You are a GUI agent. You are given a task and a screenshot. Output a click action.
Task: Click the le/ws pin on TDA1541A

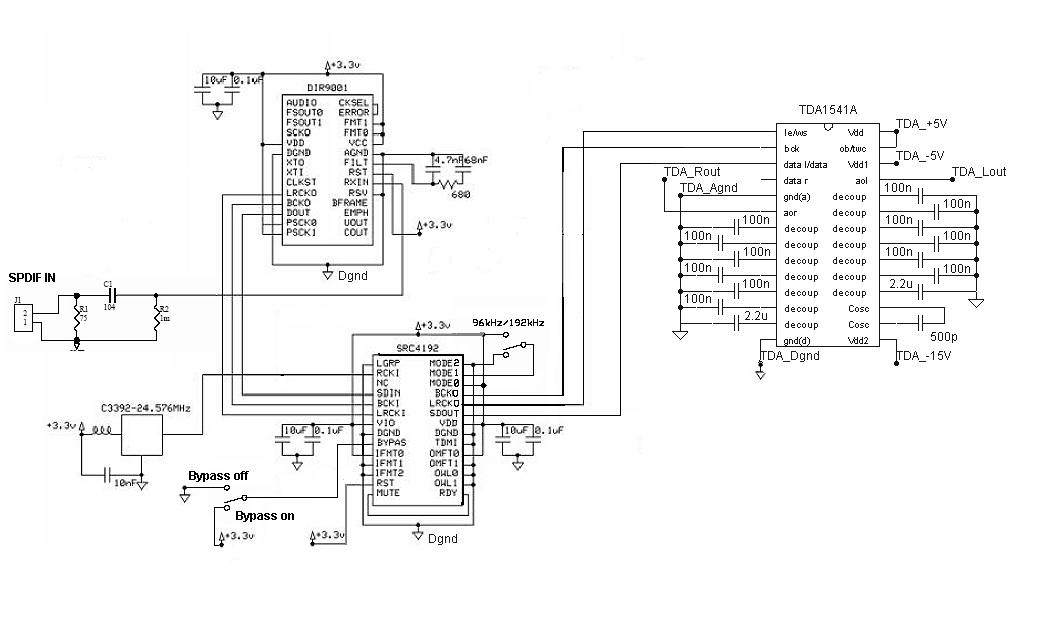pos(796,133)
